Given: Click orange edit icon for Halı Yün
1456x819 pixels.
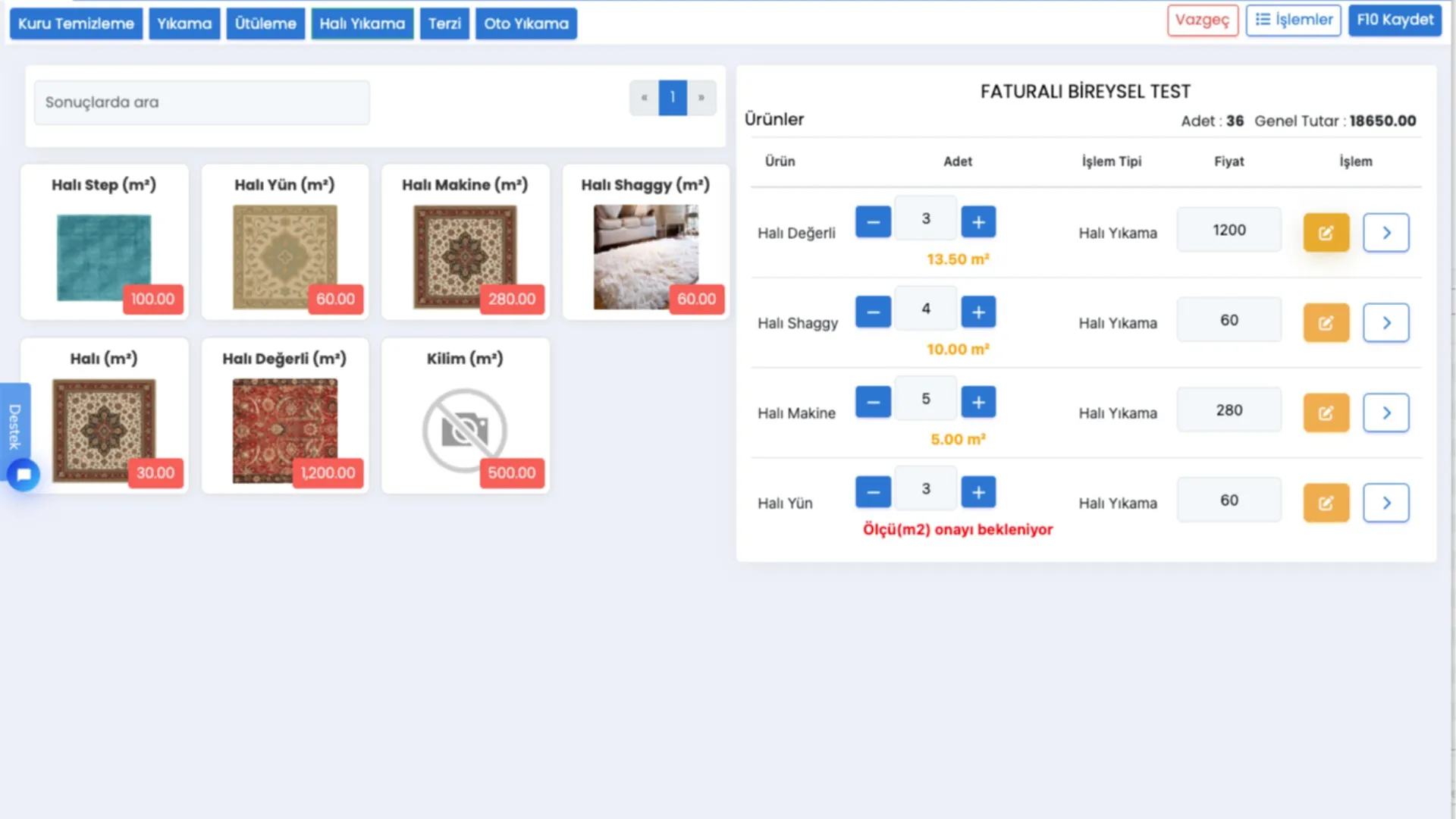Looking at the screenshot, I should (1326, 503).
